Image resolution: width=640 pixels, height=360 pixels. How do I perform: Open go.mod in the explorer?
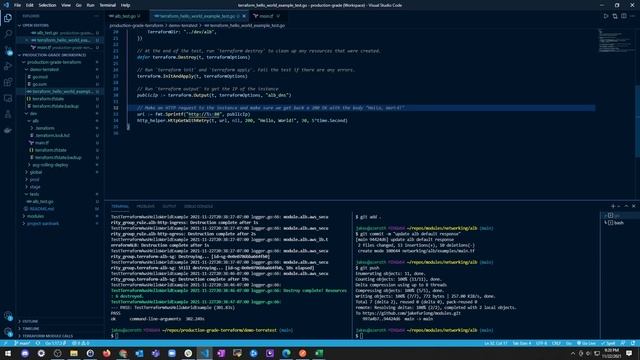(40, 77)
